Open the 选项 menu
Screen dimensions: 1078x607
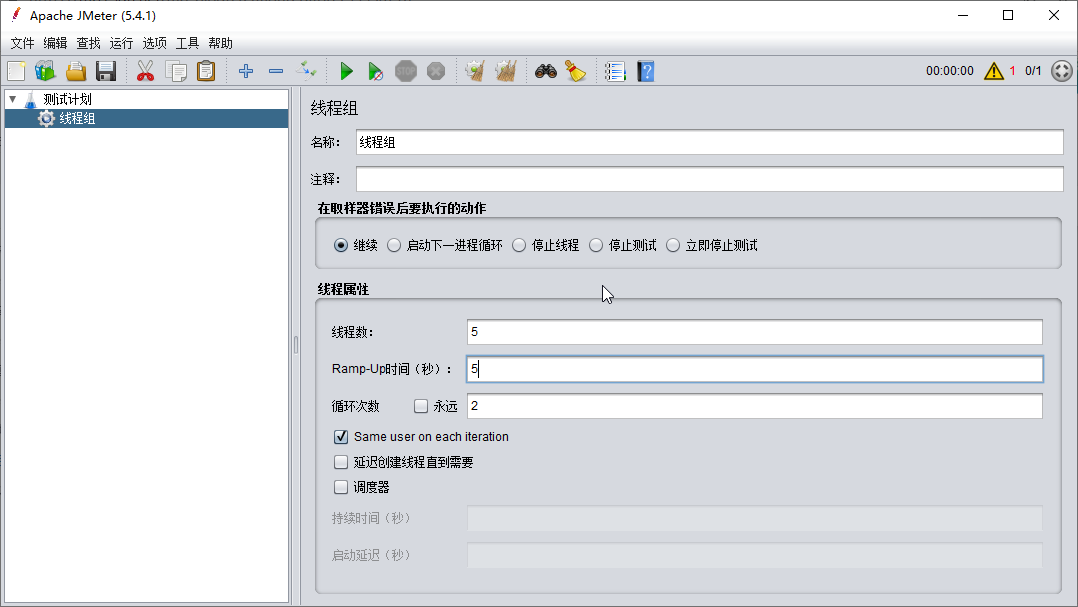(154, 43)
